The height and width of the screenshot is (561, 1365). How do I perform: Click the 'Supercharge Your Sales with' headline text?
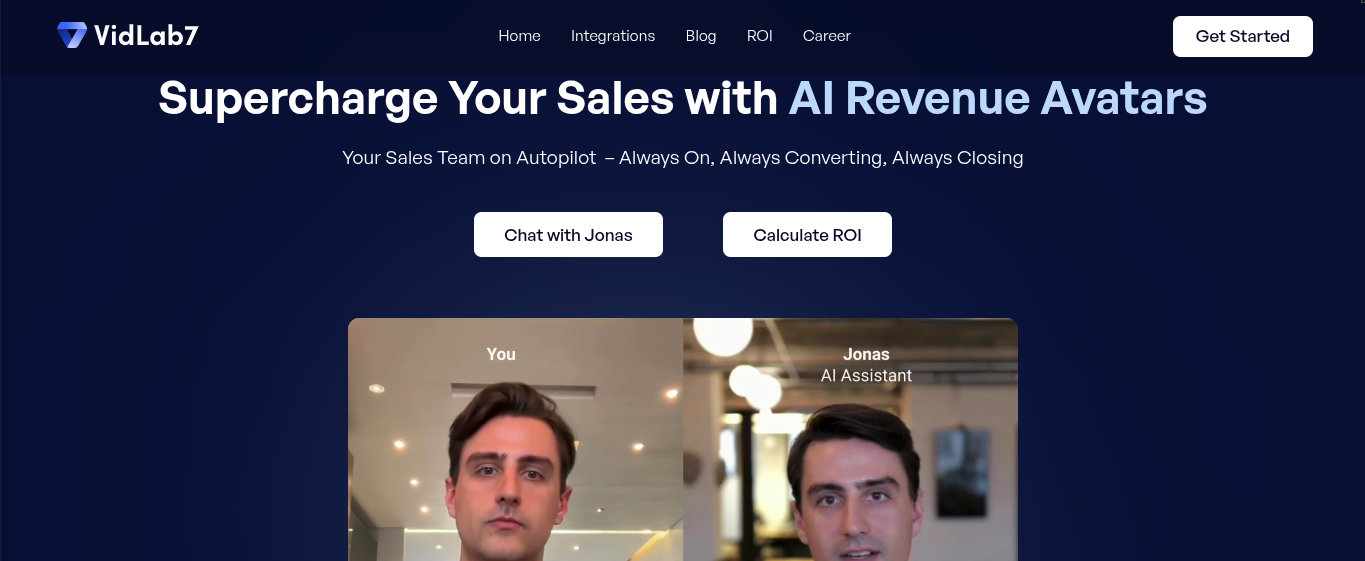pos(468,98)
